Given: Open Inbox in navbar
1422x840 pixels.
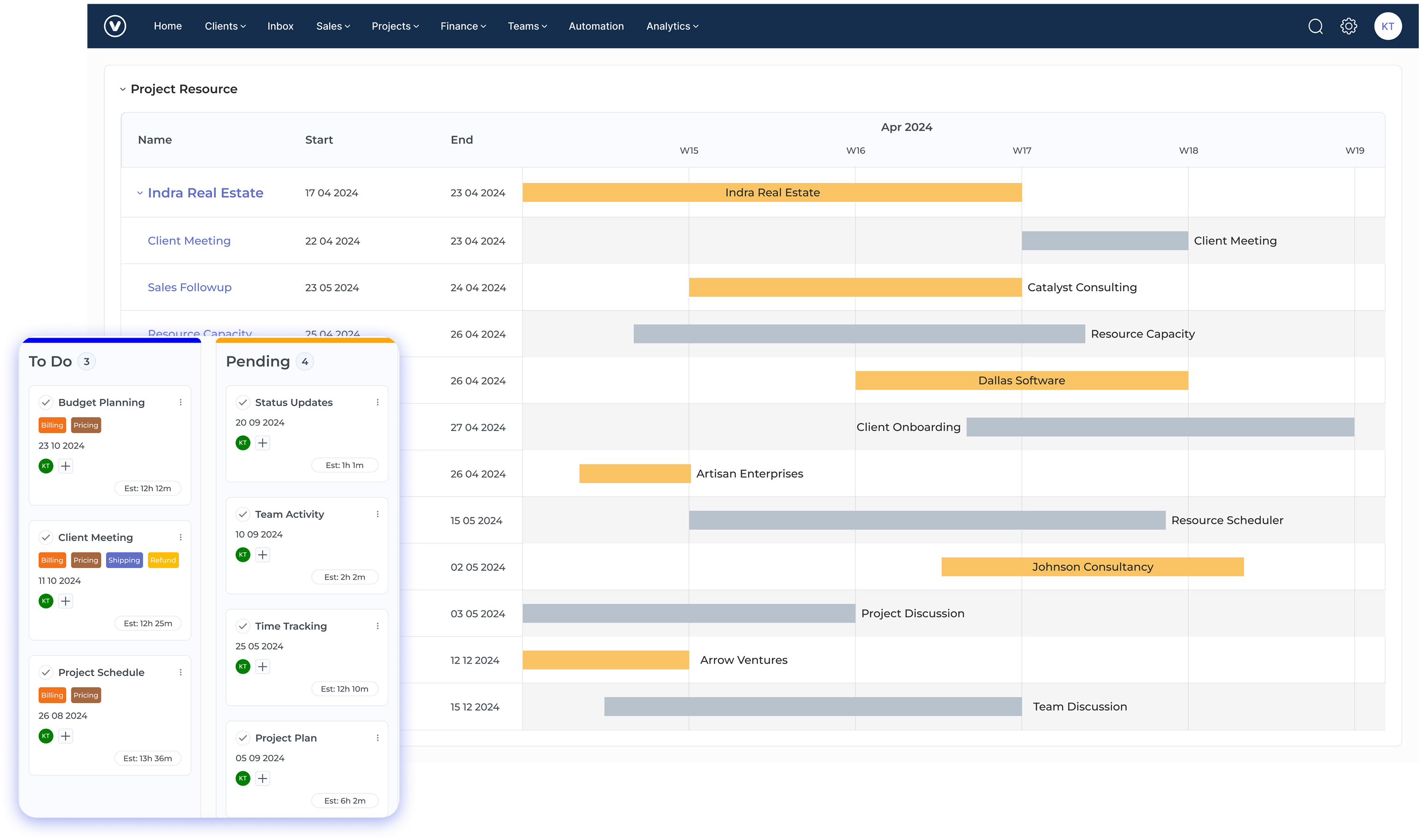Looking at the screenshot, I should (280, 26).
